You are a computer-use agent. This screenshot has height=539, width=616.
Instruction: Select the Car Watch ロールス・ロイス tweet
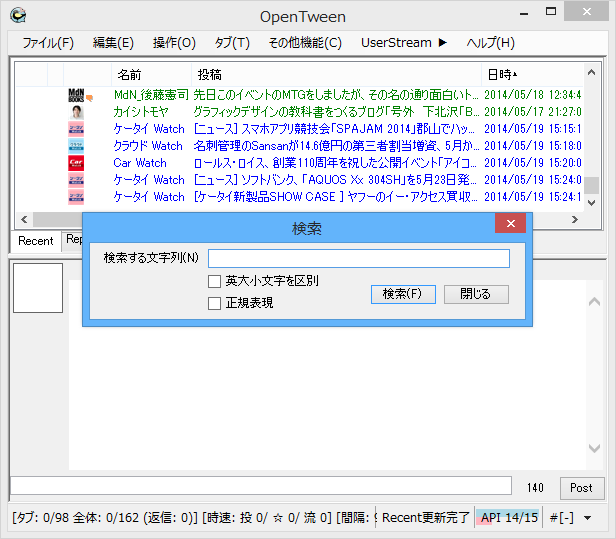click(x=299, y=163)
